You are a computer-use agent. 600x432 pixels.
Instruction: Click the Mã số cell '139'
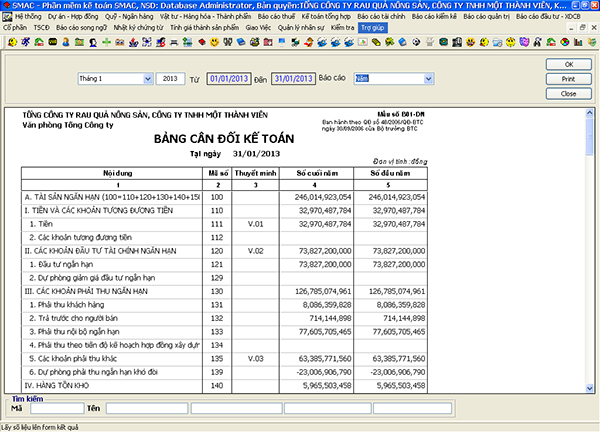point(217,372)
